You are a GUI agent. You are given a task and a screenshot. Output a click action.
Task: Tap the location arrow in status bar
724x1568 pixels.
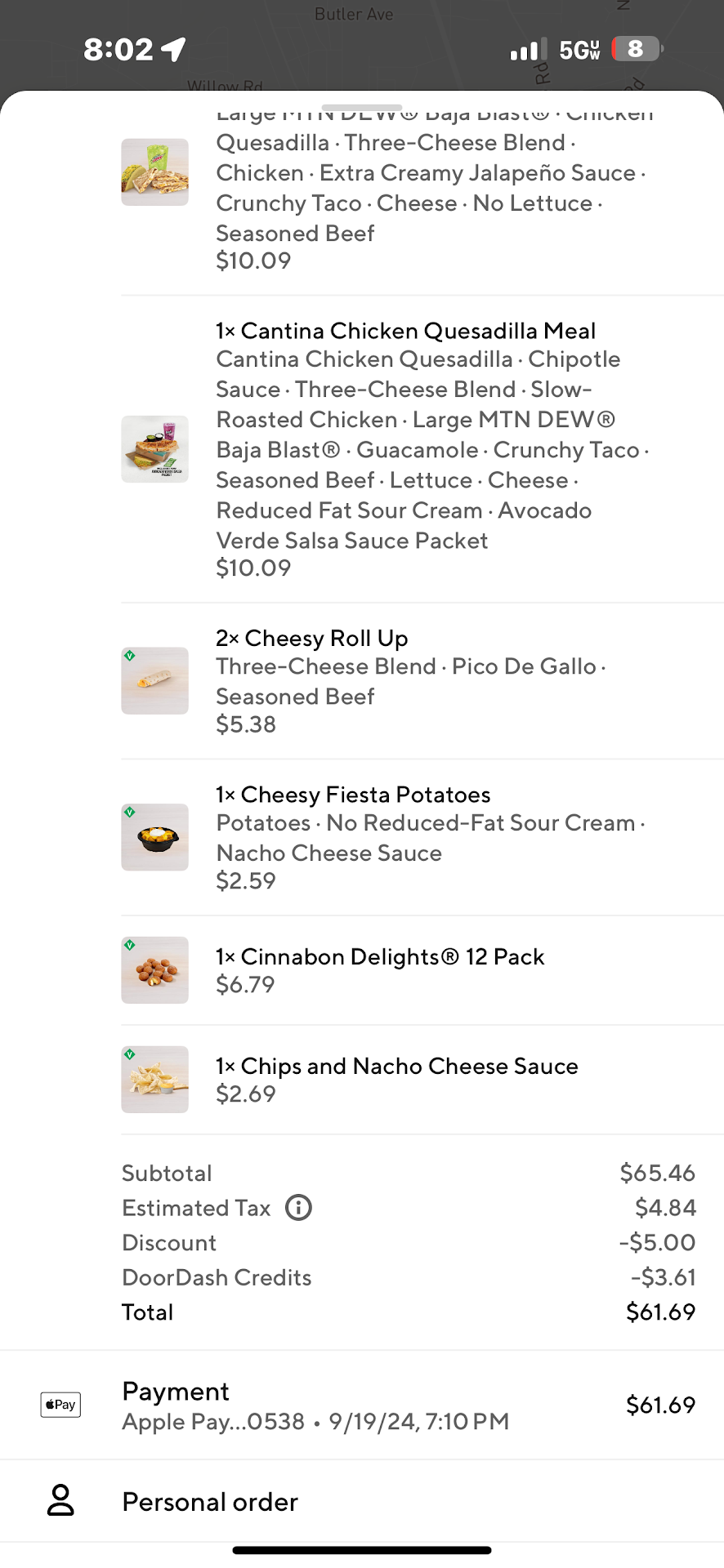point(173,50)
